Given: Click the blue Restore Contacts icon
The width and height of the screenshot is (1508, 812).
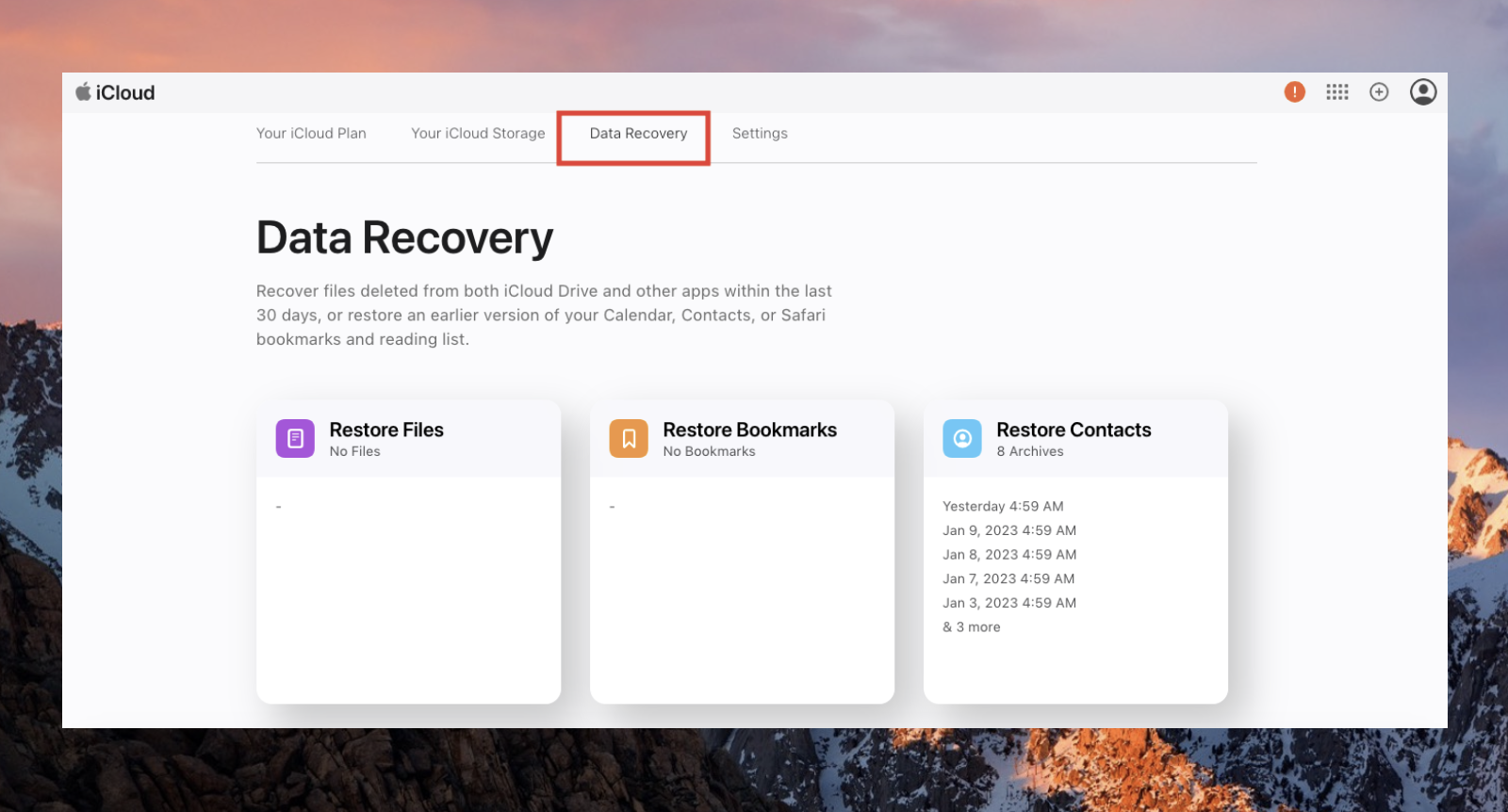Looking at the screenshot, I should coord(962,438).
